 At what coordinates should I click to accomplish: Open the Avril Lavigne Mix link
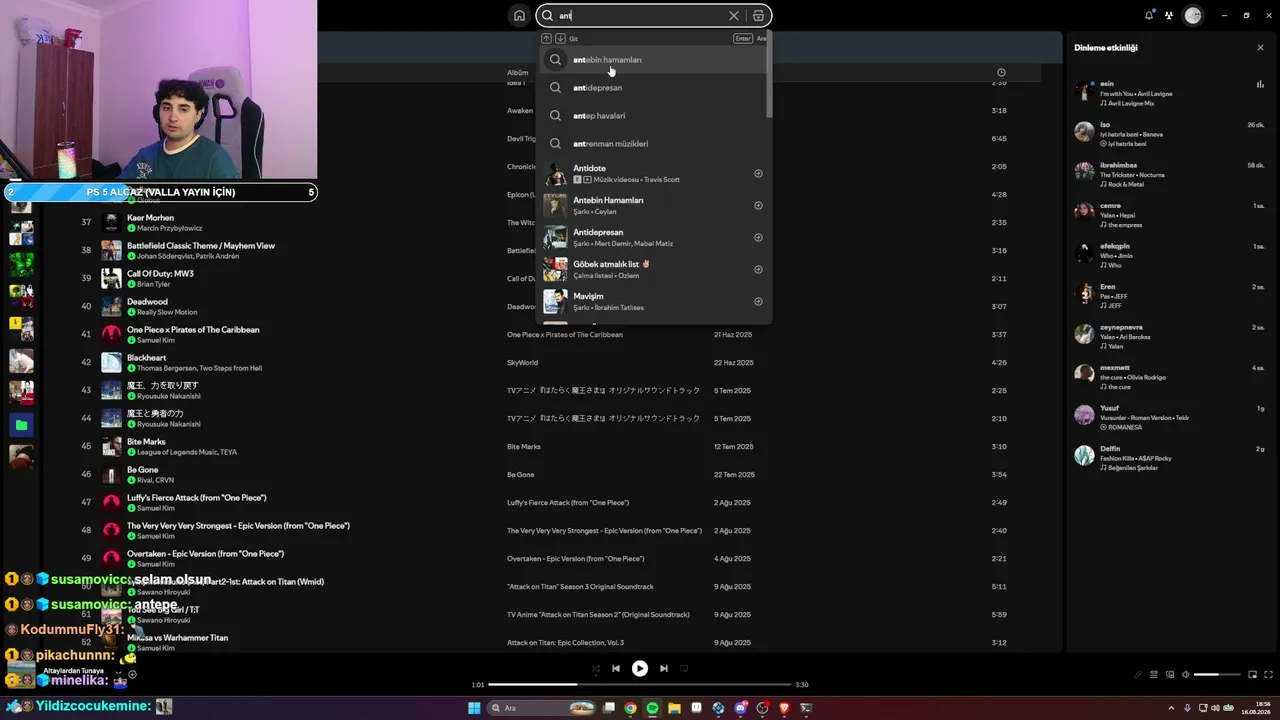[x=1131, y=103]
